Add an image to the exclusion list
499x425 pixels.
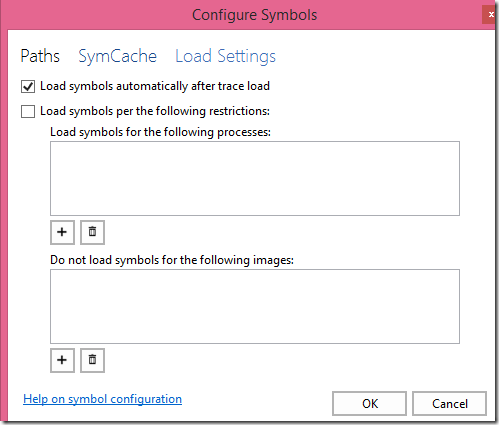62,360
